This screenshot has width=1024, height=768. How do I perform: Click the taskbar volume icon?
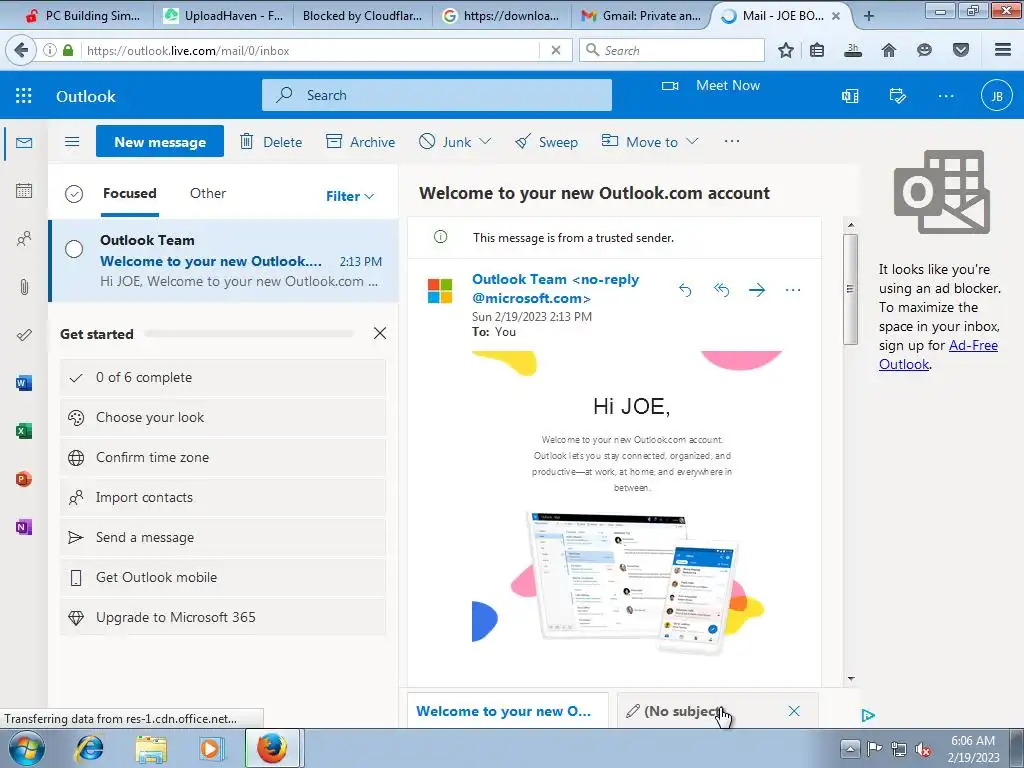coord(922,749)
